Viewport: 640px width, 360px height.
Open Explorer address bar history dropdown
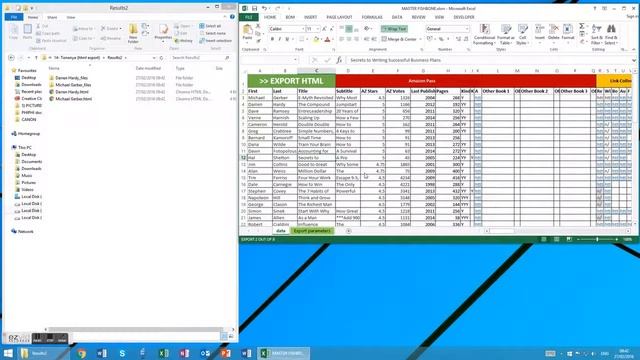tap(154, 58)
